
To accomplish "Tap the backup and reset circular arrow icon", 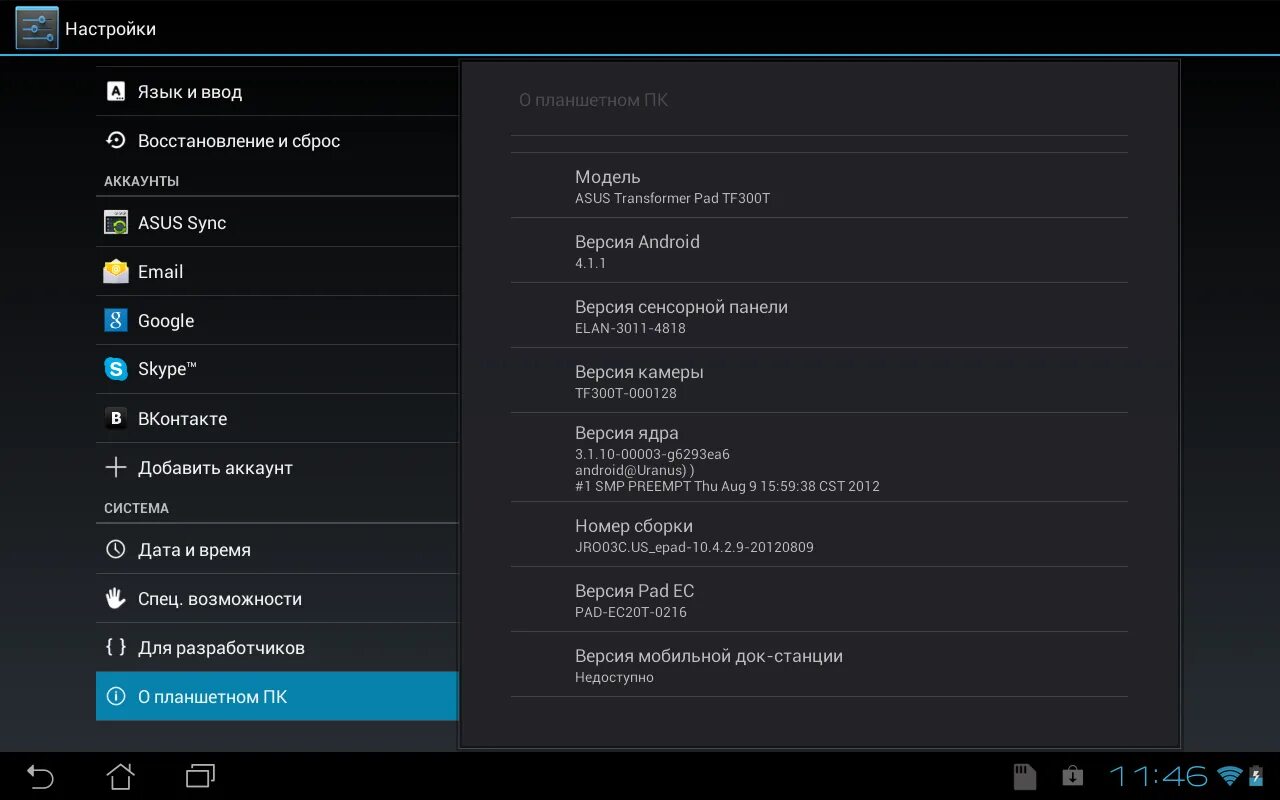I will click(116, 141).
